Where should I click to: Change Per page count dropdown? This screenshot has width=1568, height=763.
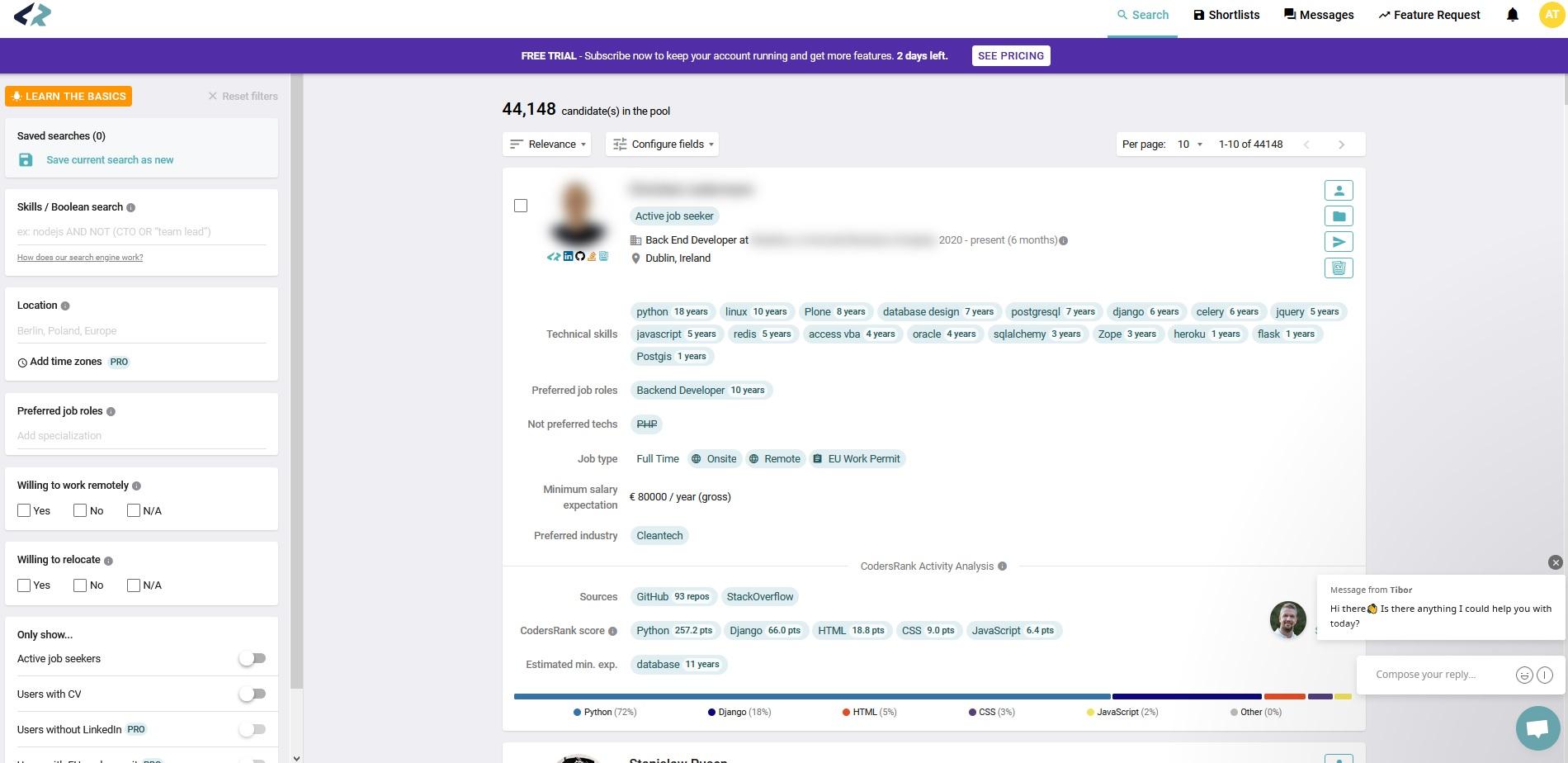pyautogui.click(x=1189, y=144)
